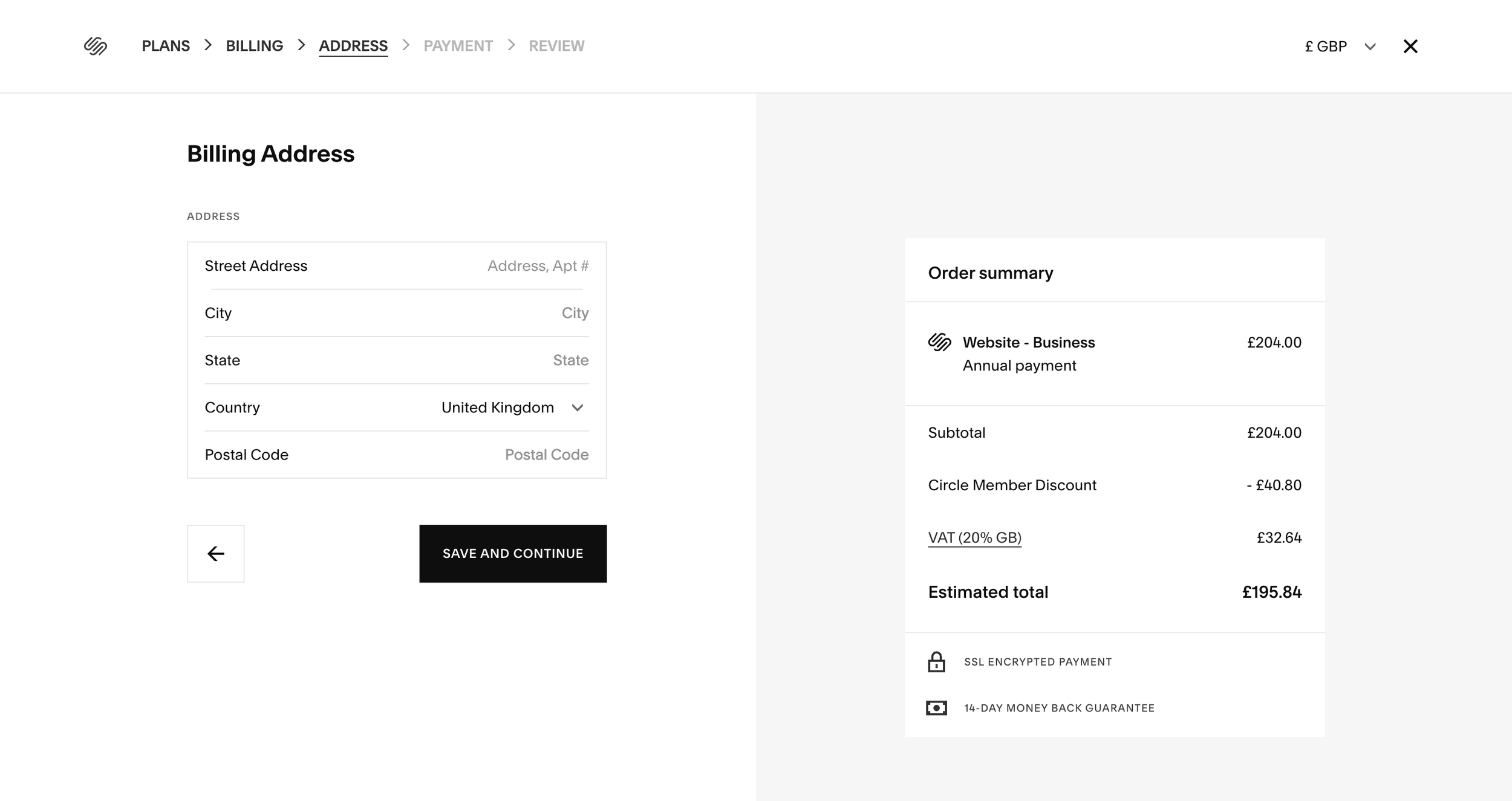Click the money back guarantee cash icon

936,708
